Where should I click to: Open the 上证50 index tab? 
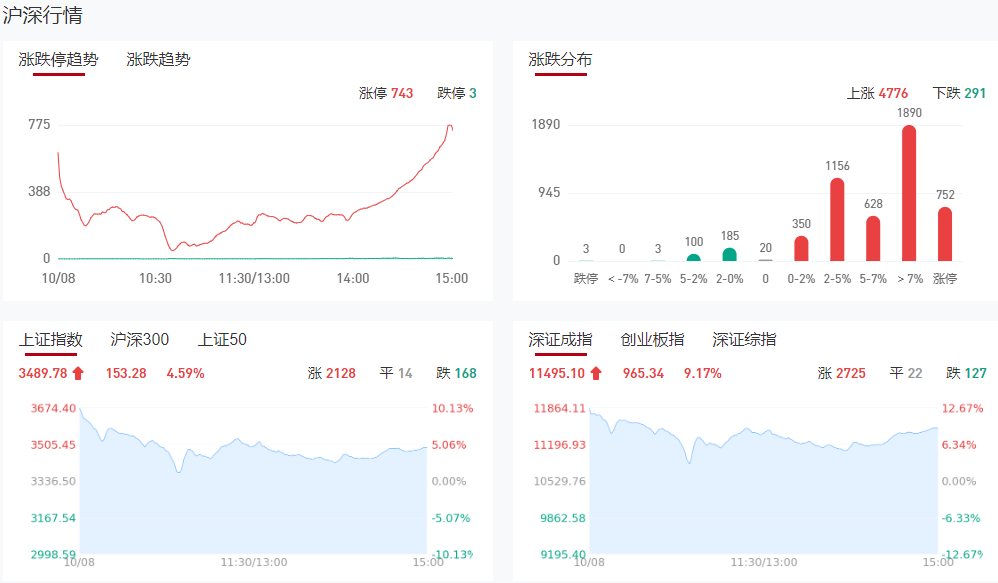coord(222,340)
